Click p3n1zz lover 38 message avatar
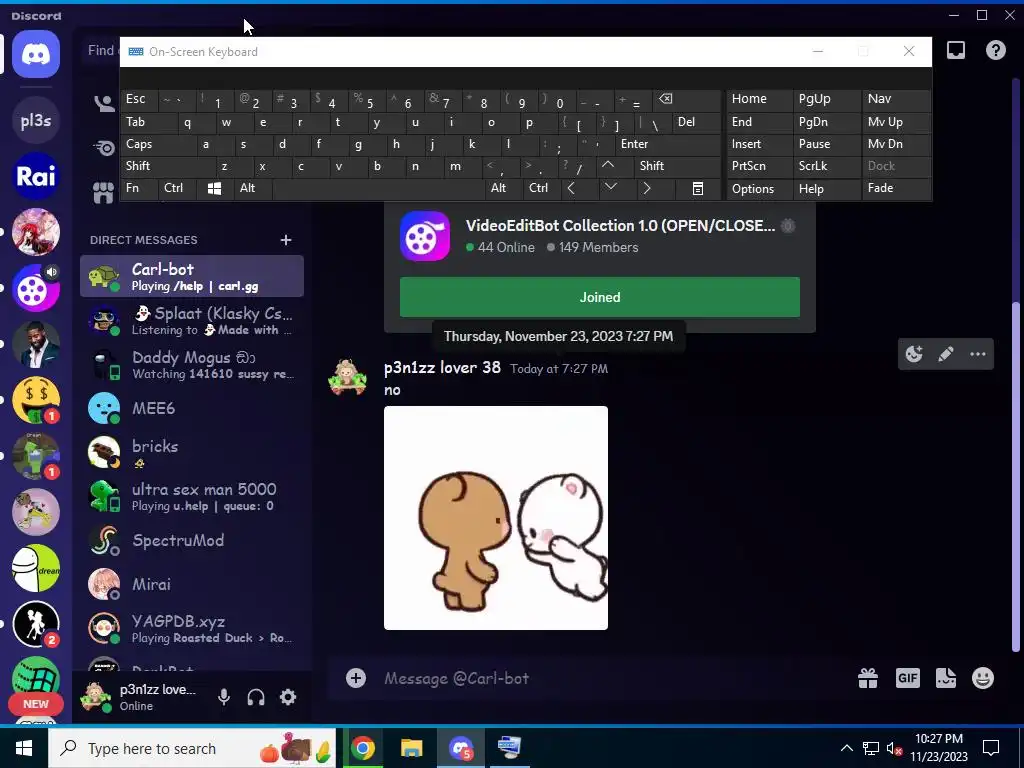The width and height of the screenshot is (1024, 768). (x=347, y=377)
